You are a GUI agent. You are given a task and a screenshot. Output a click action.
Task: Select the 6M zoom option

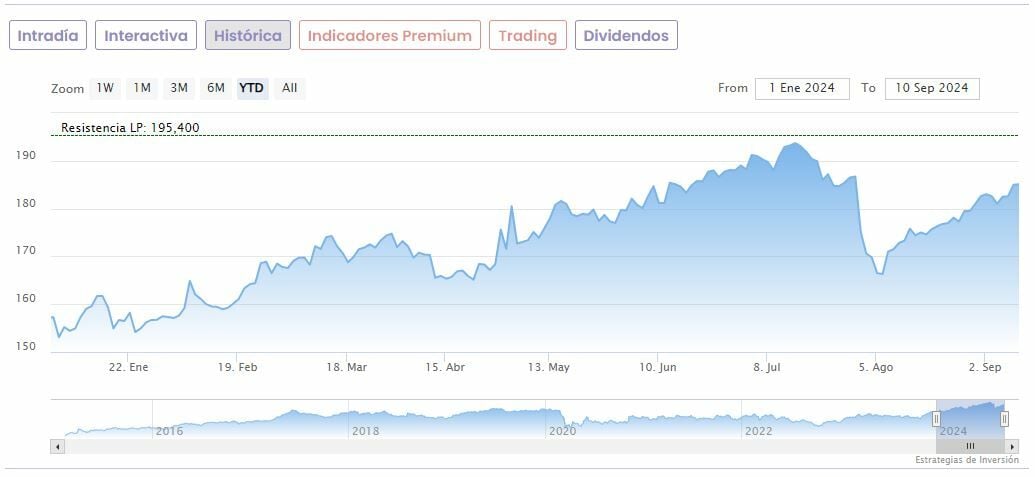pos(216,88)
